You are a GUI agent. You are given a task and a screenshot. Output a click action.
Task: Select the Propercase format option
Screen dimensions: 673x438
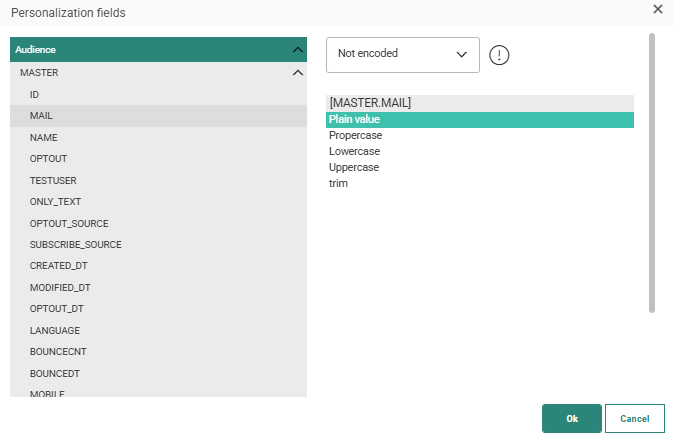354,136
